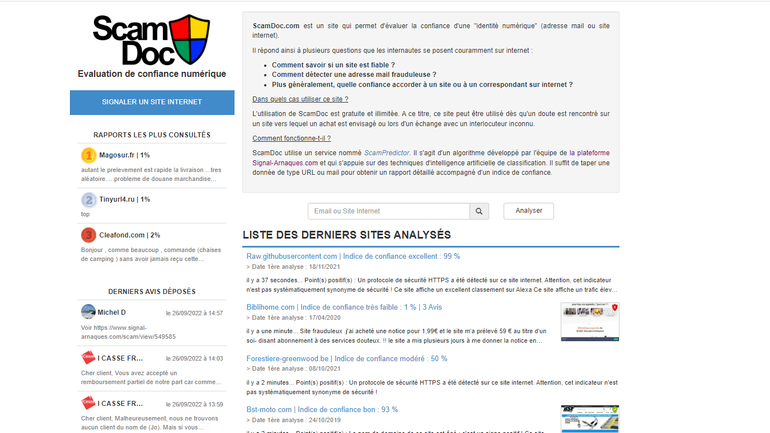This screenshot has height=433, width=770.
Task: Open the Cleafond.com | 2% report
Action: (x=130, y=235)
